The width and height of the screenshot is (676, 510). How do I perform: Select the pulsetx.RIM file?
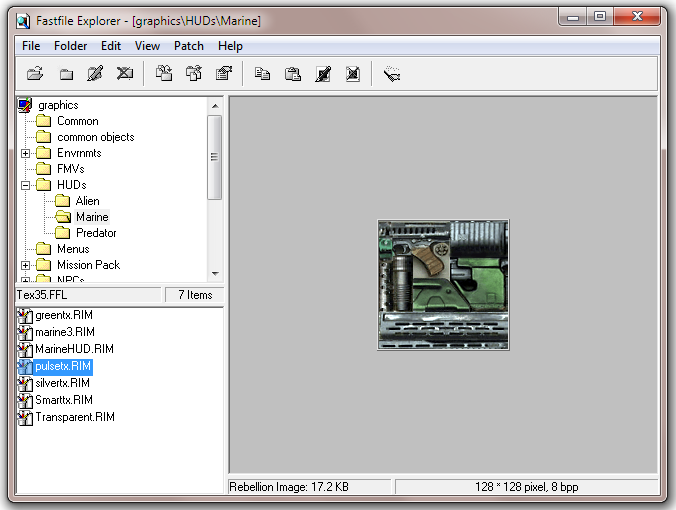point(63,366)
